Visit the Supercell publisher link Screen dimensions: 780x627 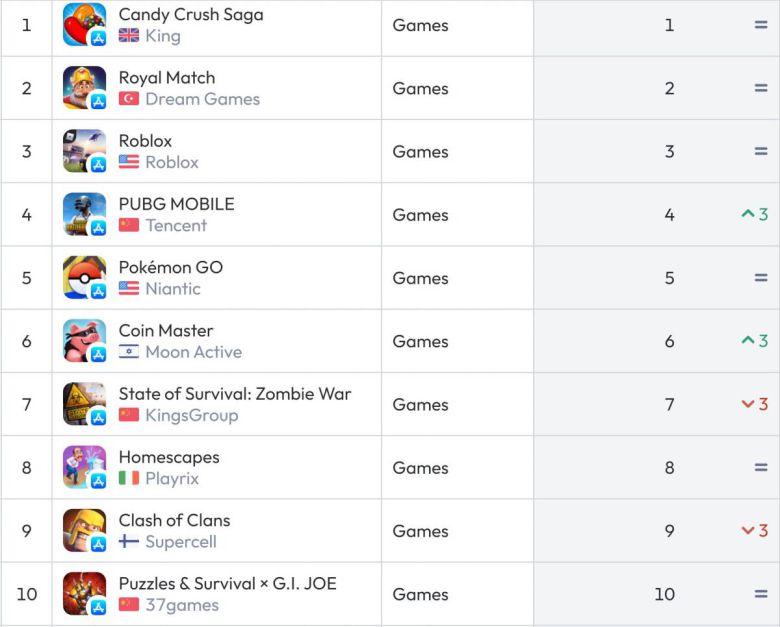pyautogui.click(x=181, y=542)
